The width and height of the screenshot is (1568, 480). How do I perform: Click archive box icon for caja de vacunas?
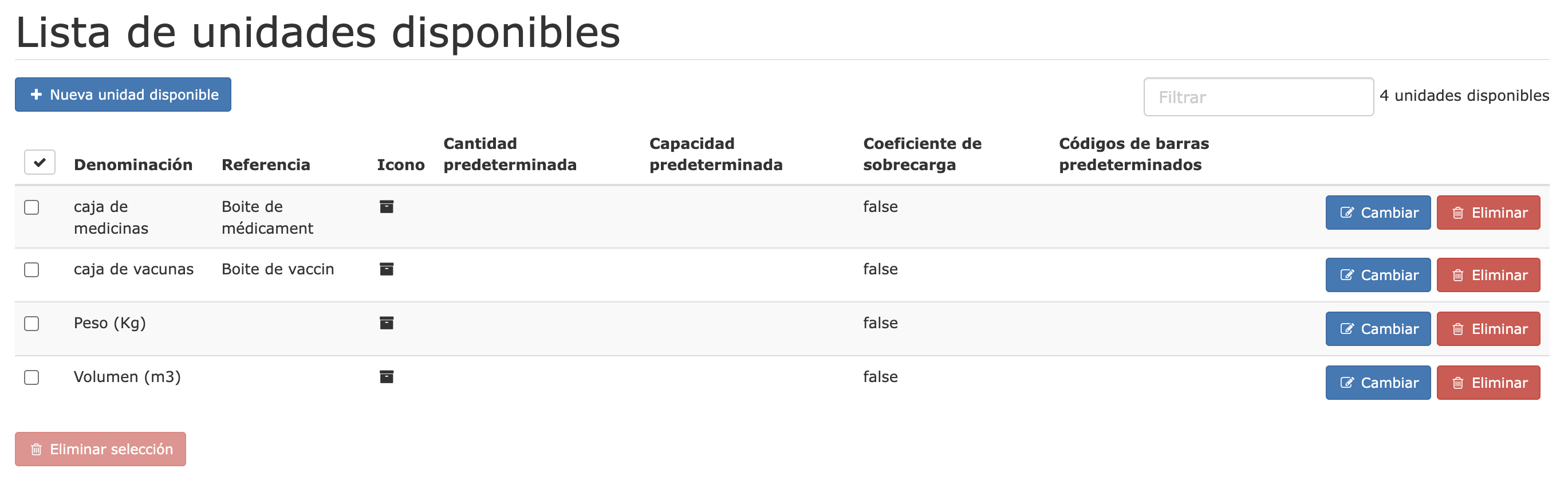coord(387,269)
